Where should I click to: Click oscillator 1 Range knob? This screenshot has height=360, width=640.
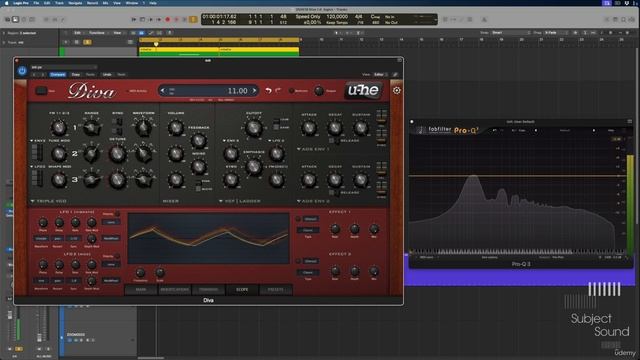pyautogui.click(x=91, y=128)
